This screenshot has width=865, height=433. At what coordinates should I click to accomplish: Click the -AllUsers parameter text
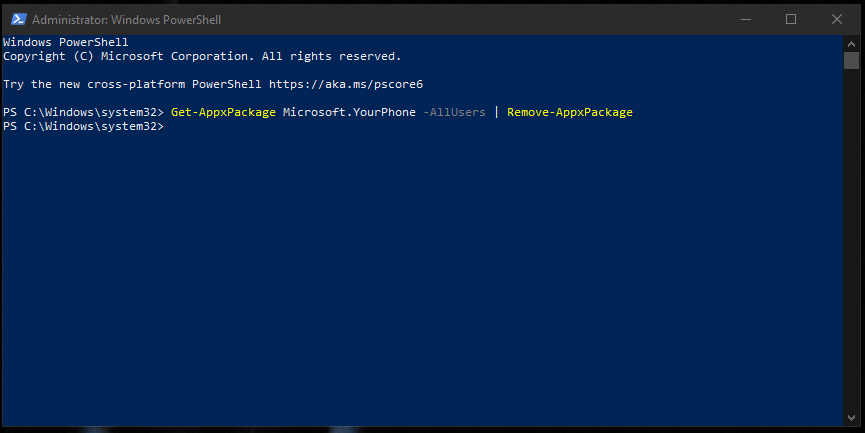tap(454, 112)
